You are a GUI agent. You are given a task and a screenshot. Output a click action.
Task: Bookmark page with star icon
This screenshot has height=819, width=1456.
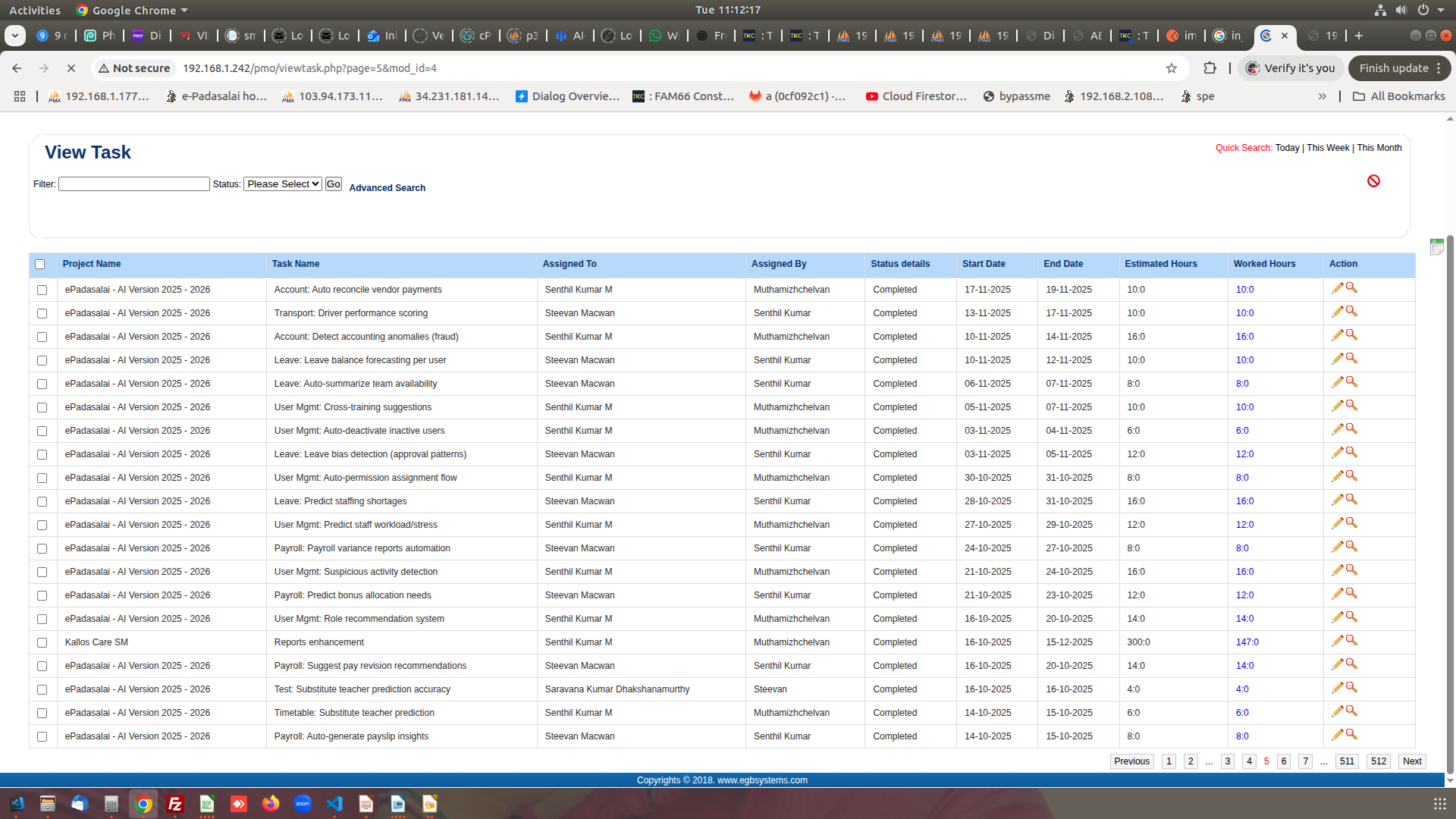[1172, 68]
